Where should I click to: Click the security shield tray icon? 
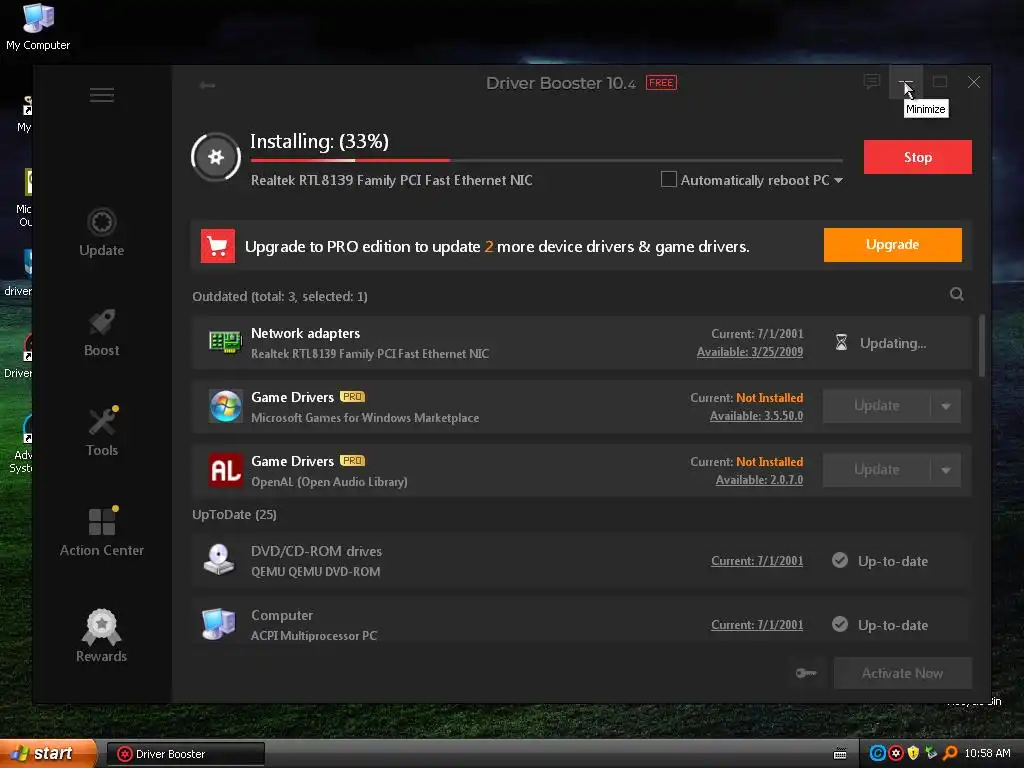(914, 753)
